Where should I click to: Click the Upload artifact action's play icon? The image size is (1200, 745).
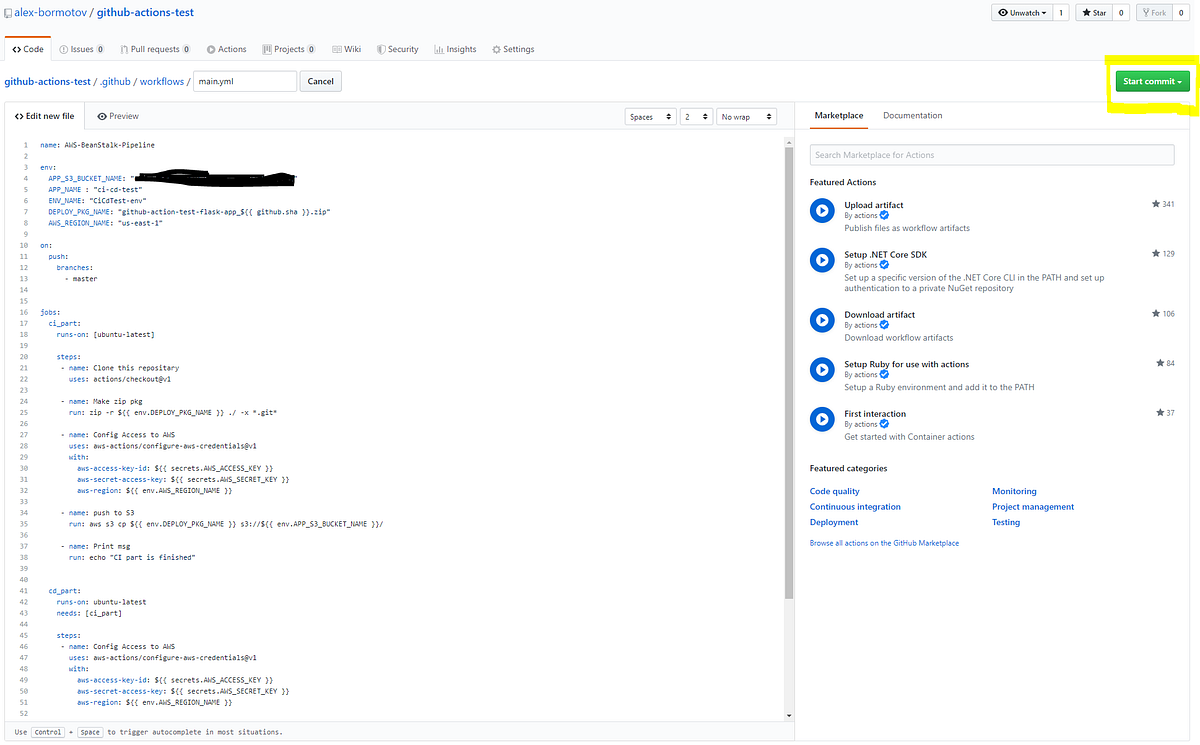822,210
